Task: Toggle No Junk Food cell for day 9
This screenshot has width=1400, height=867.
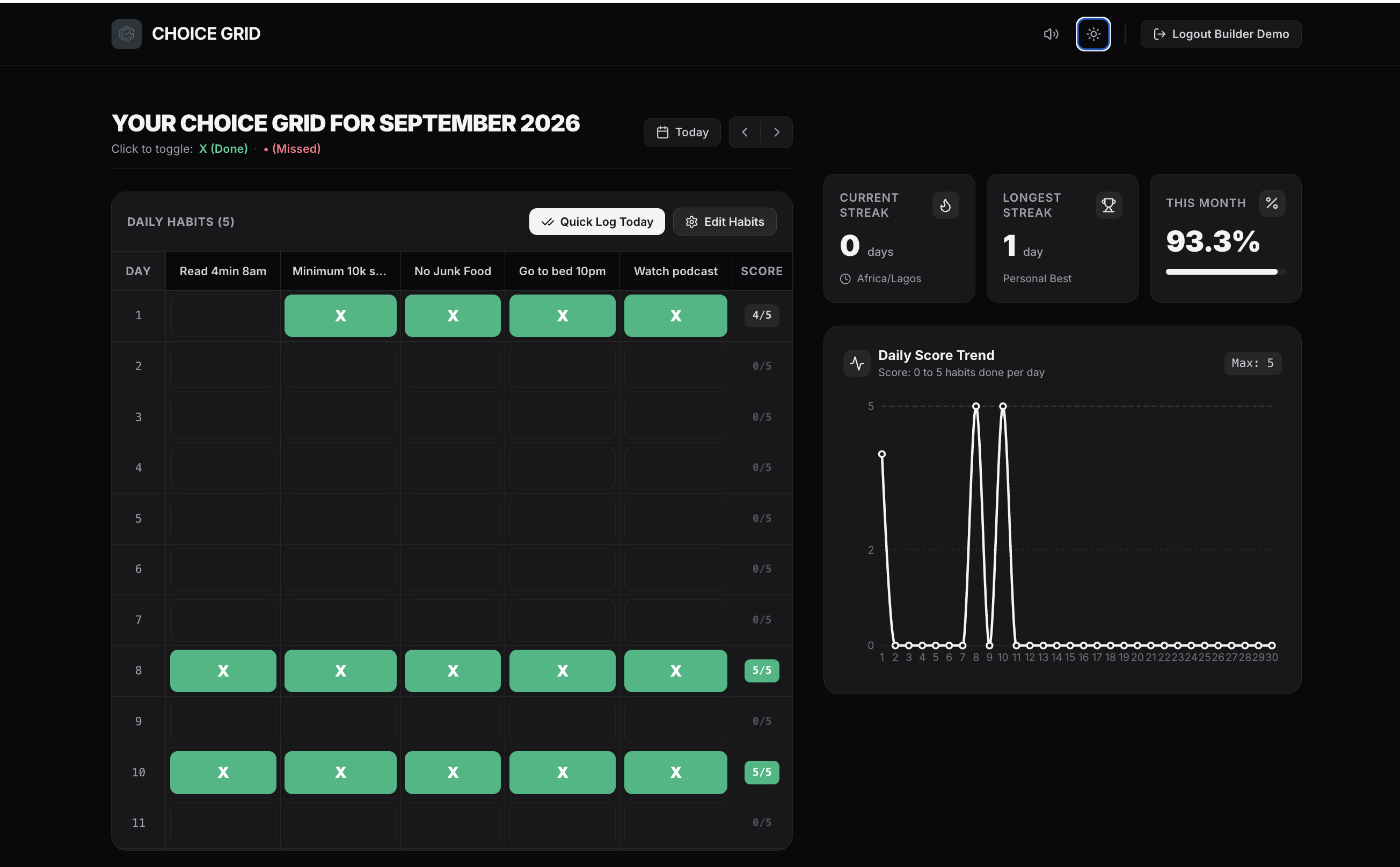Action: 452,722
